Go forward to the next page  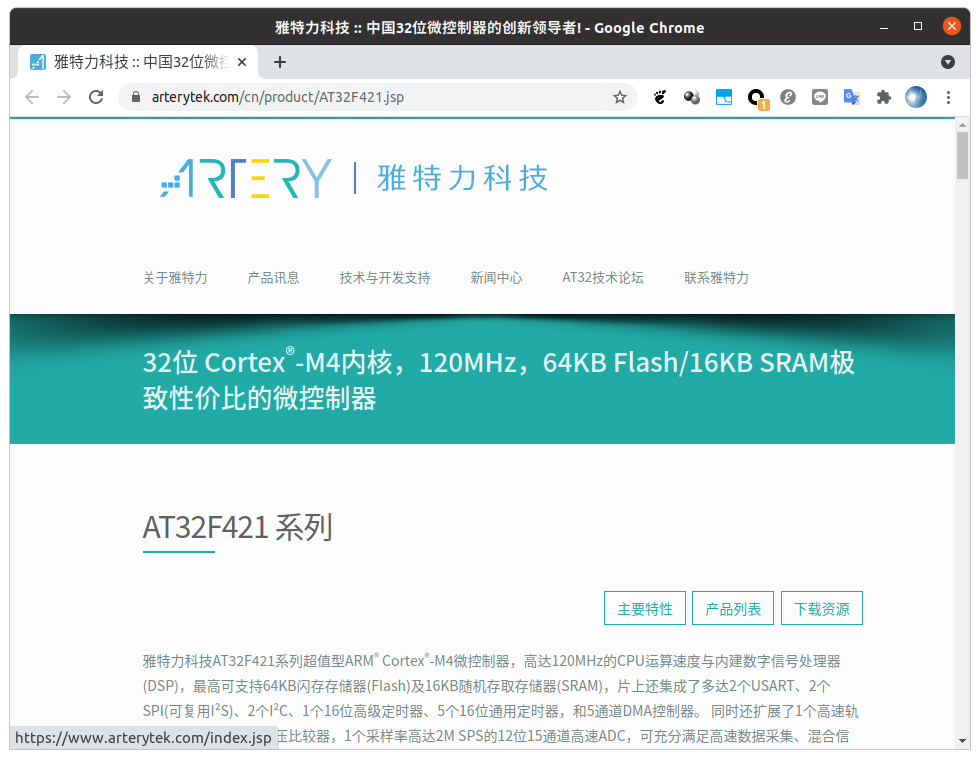(64, 97)
